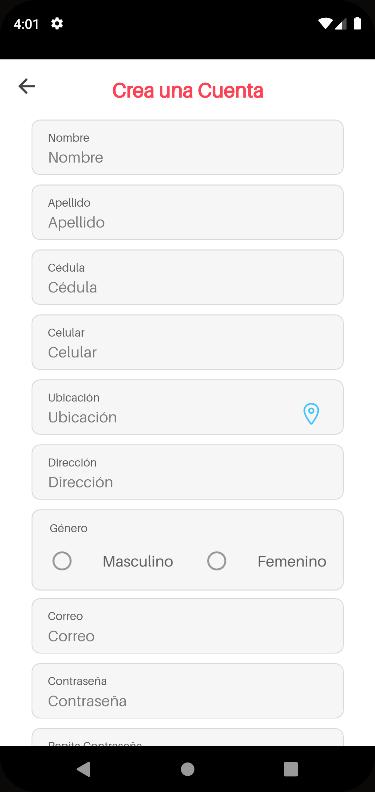This screenshot has height=792, width=375.
Task: Tap the Crea una Cuenta title
Action: pos(188,91)
